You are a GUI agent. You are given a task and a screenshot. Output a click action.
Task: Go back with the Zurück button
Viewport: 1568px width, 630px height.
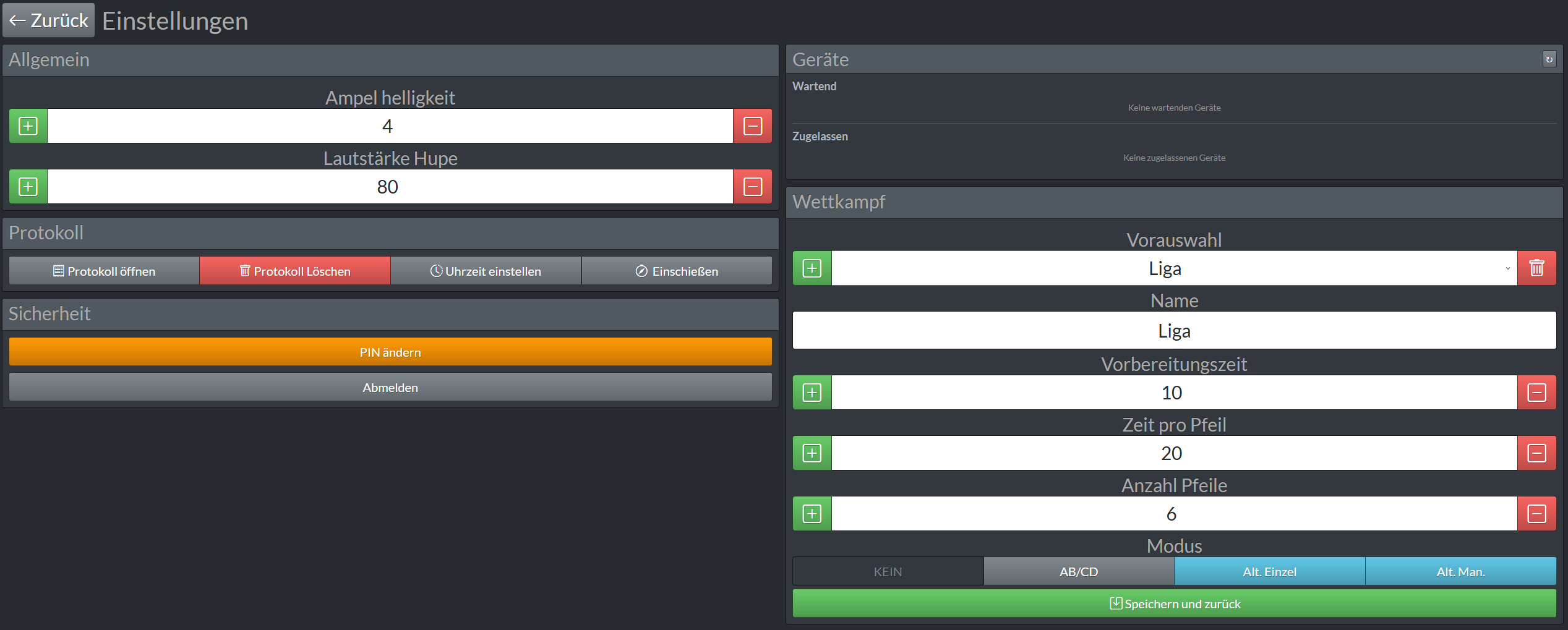tap(48, 20)
